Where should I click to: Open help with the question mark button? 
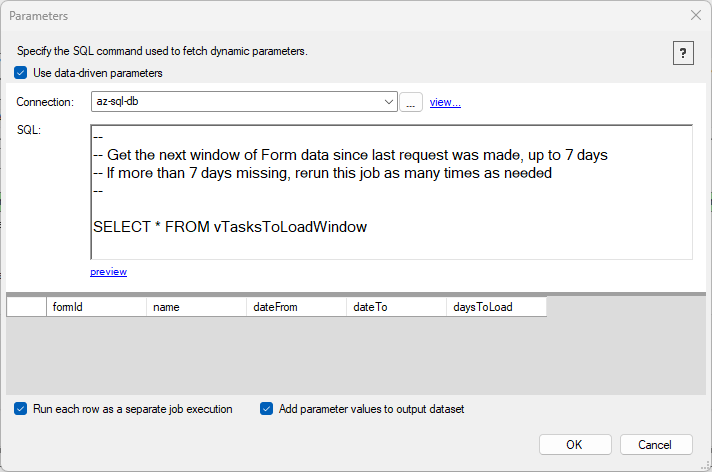683,53
